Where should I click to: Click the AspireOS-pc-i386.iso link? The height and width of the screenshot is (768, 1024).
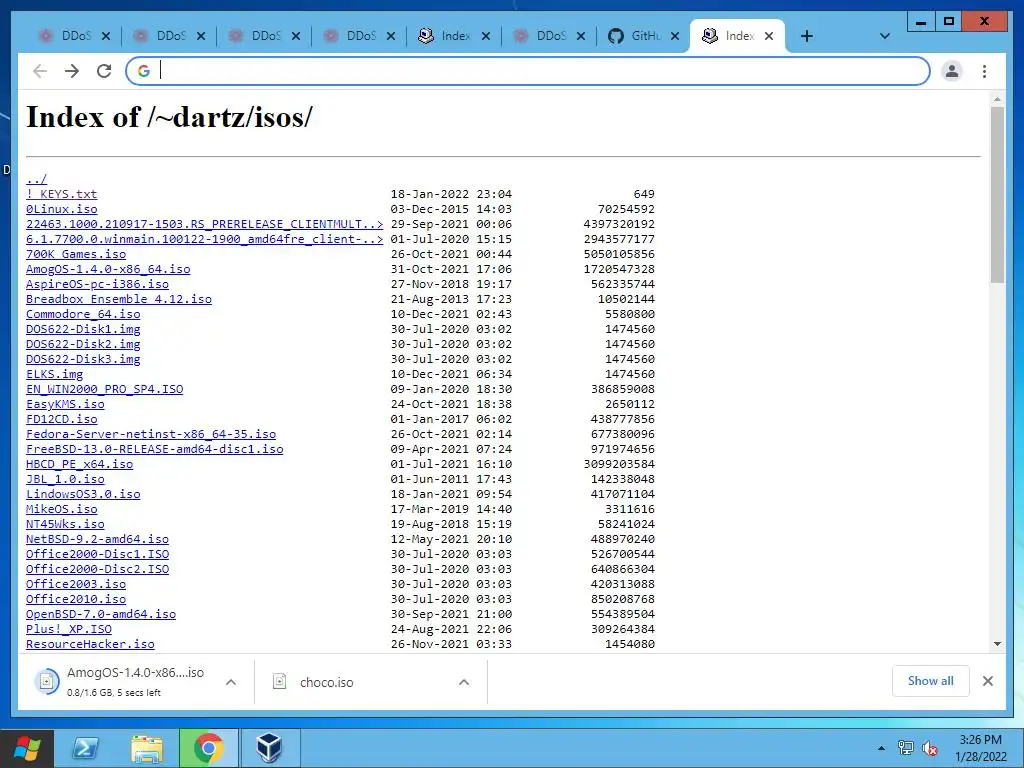tap(97, 284)
